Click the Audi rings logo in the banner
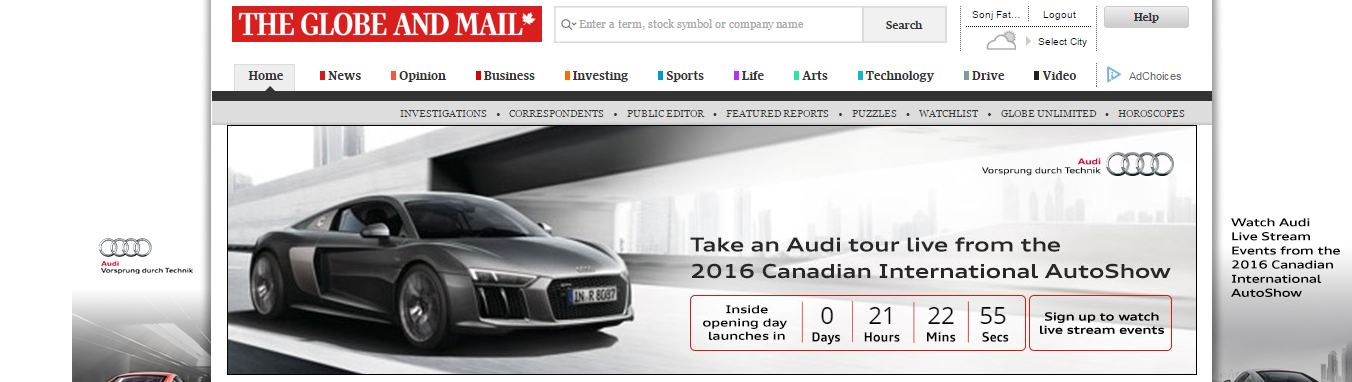 click(x=1140, y=164)
